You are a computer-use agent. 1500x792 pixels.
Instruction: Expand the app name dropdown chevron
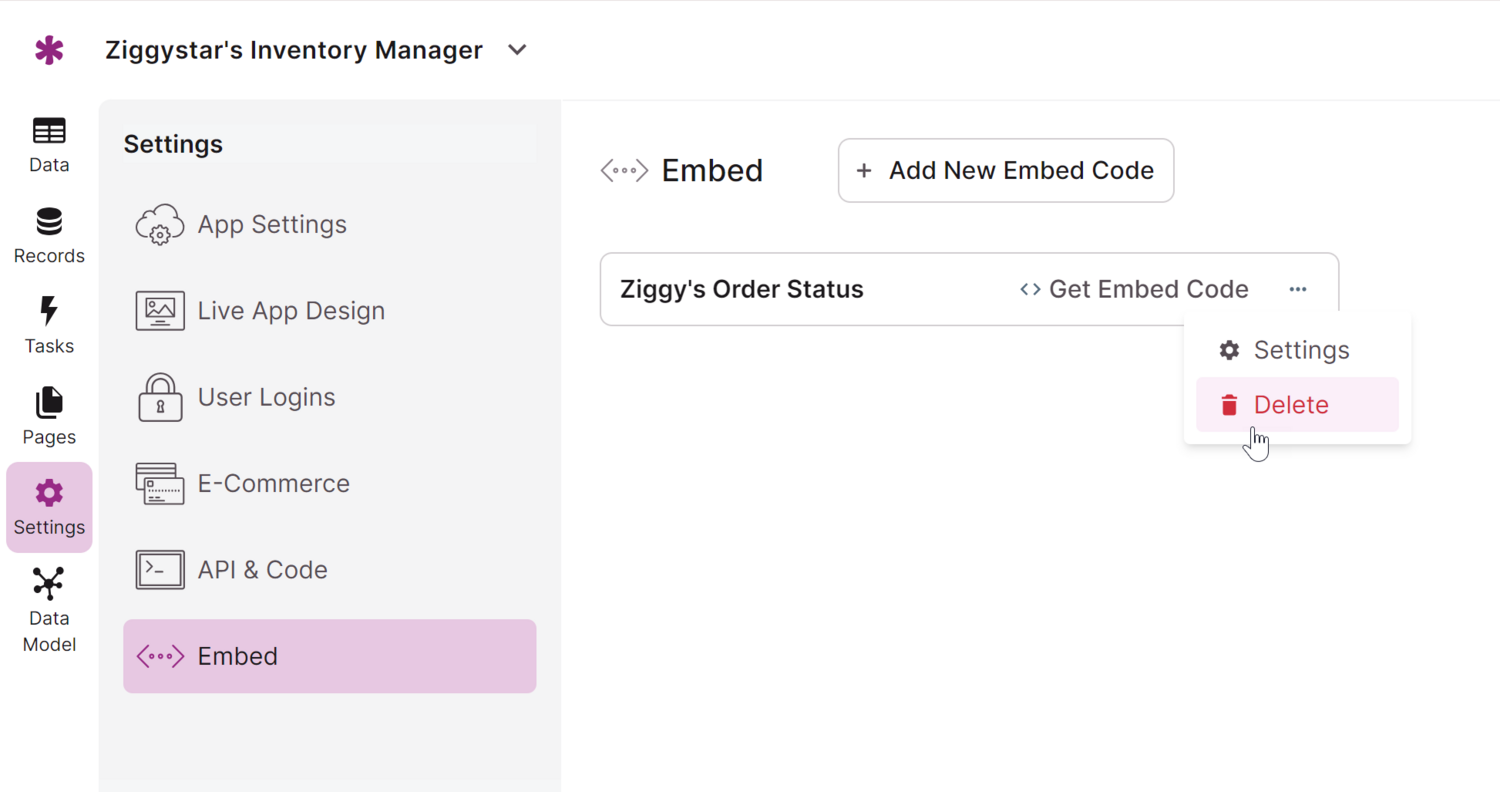point(517,49)
